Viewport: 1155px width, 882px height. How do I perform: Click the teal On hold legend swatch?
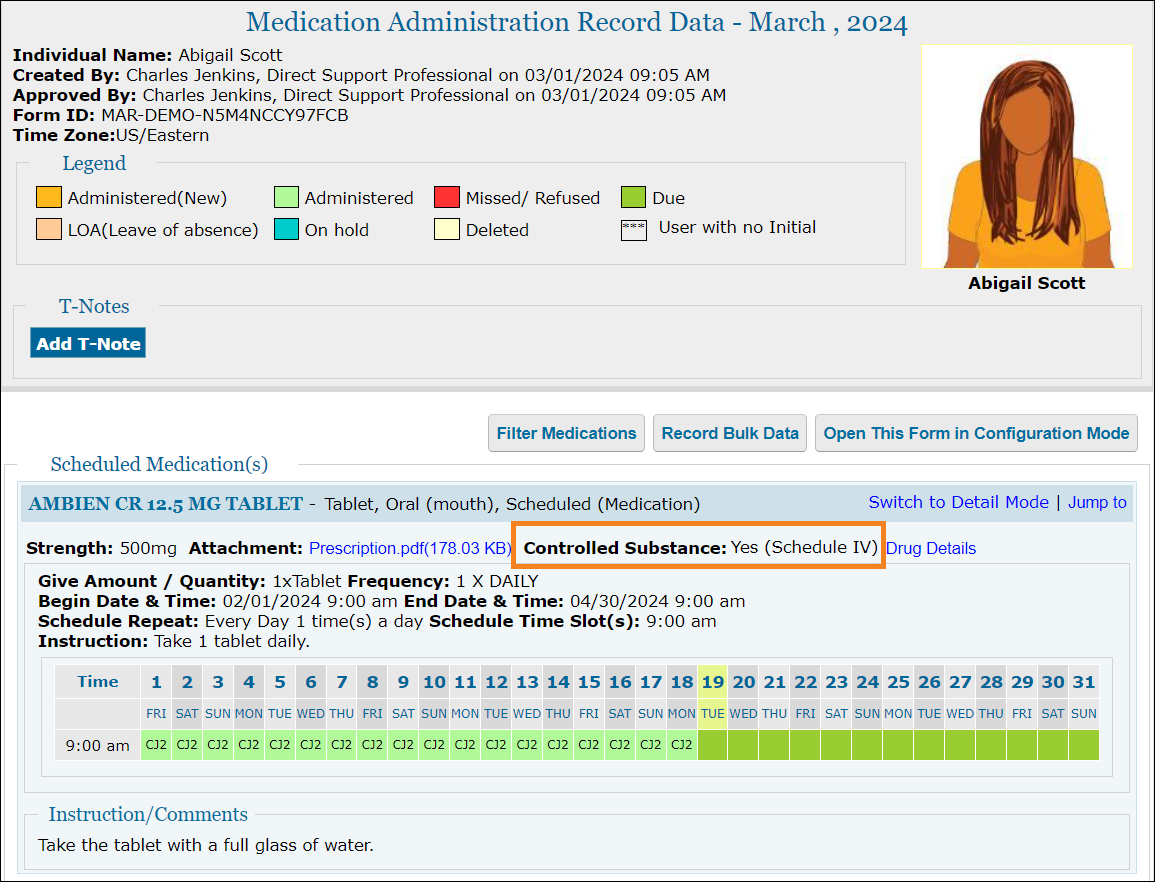click(285, 229)
